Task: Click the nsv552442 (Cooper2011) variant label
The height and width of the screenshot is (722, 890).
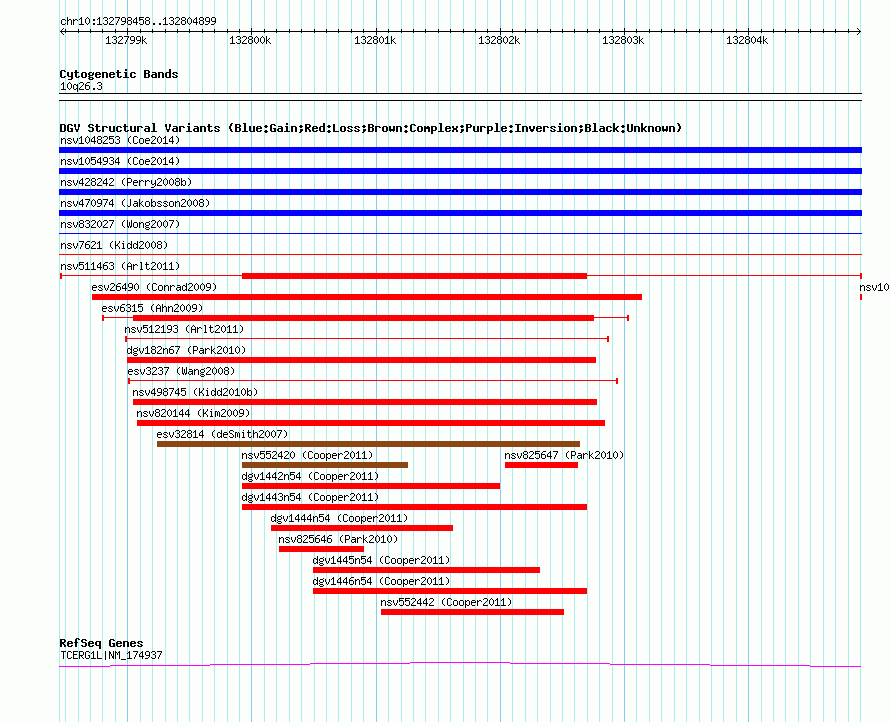Action: (x=446, y=602)
